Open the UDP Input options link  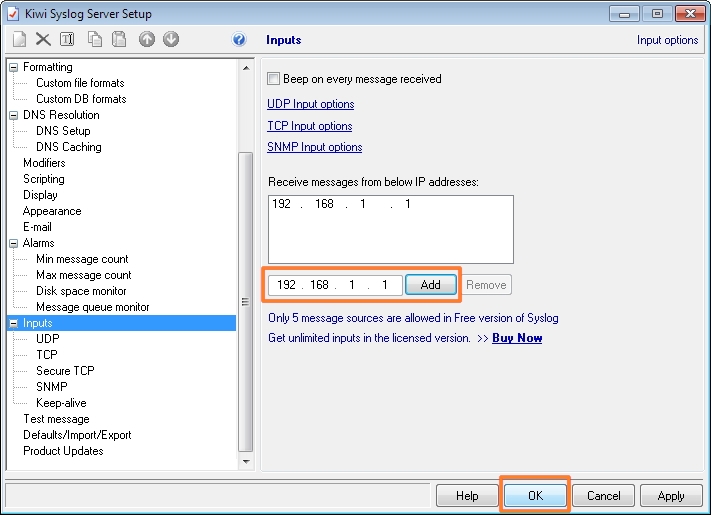[x=310, y=104]
